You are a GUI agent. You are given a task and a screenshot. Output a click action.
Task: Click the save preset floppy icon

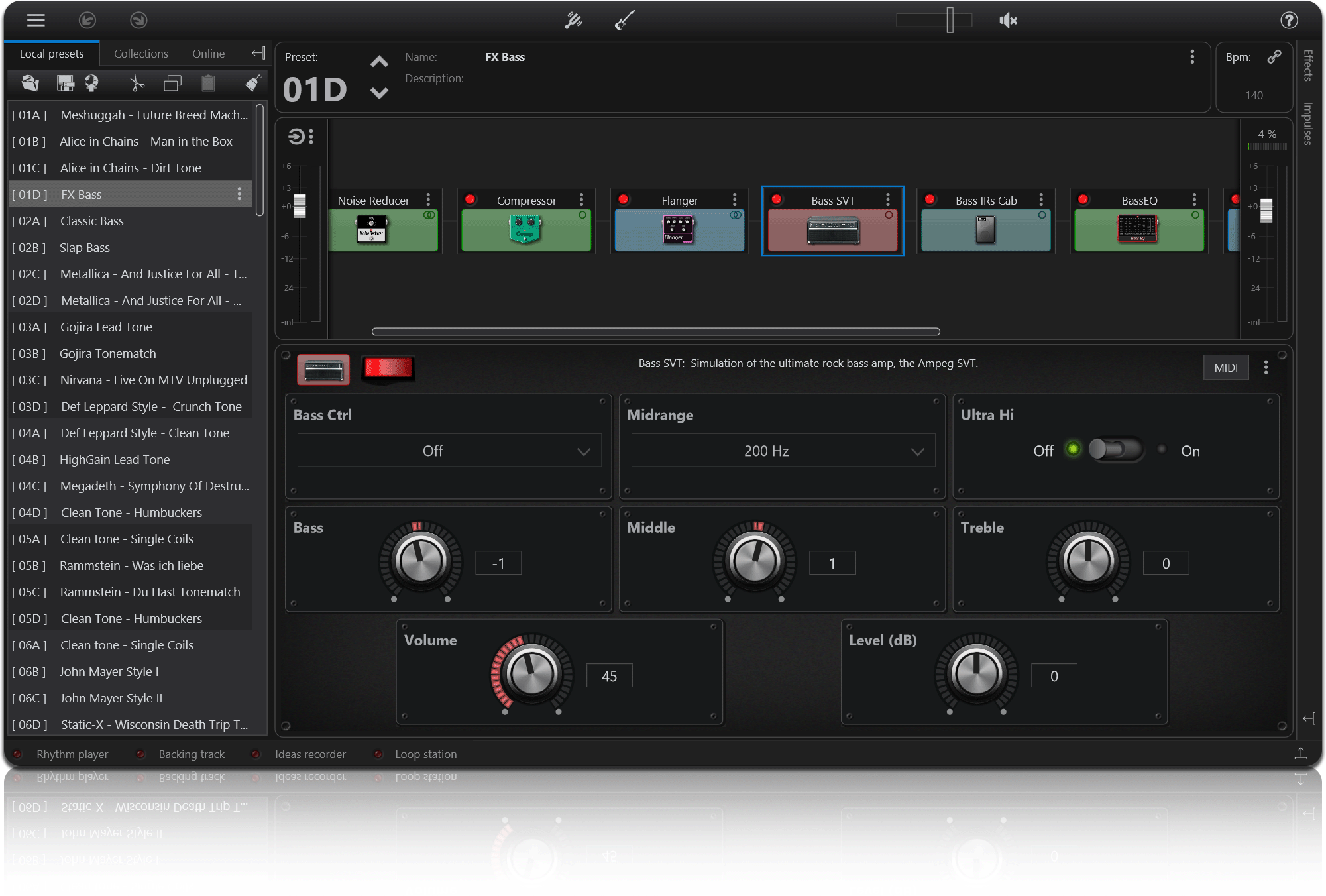pos(65,84)
